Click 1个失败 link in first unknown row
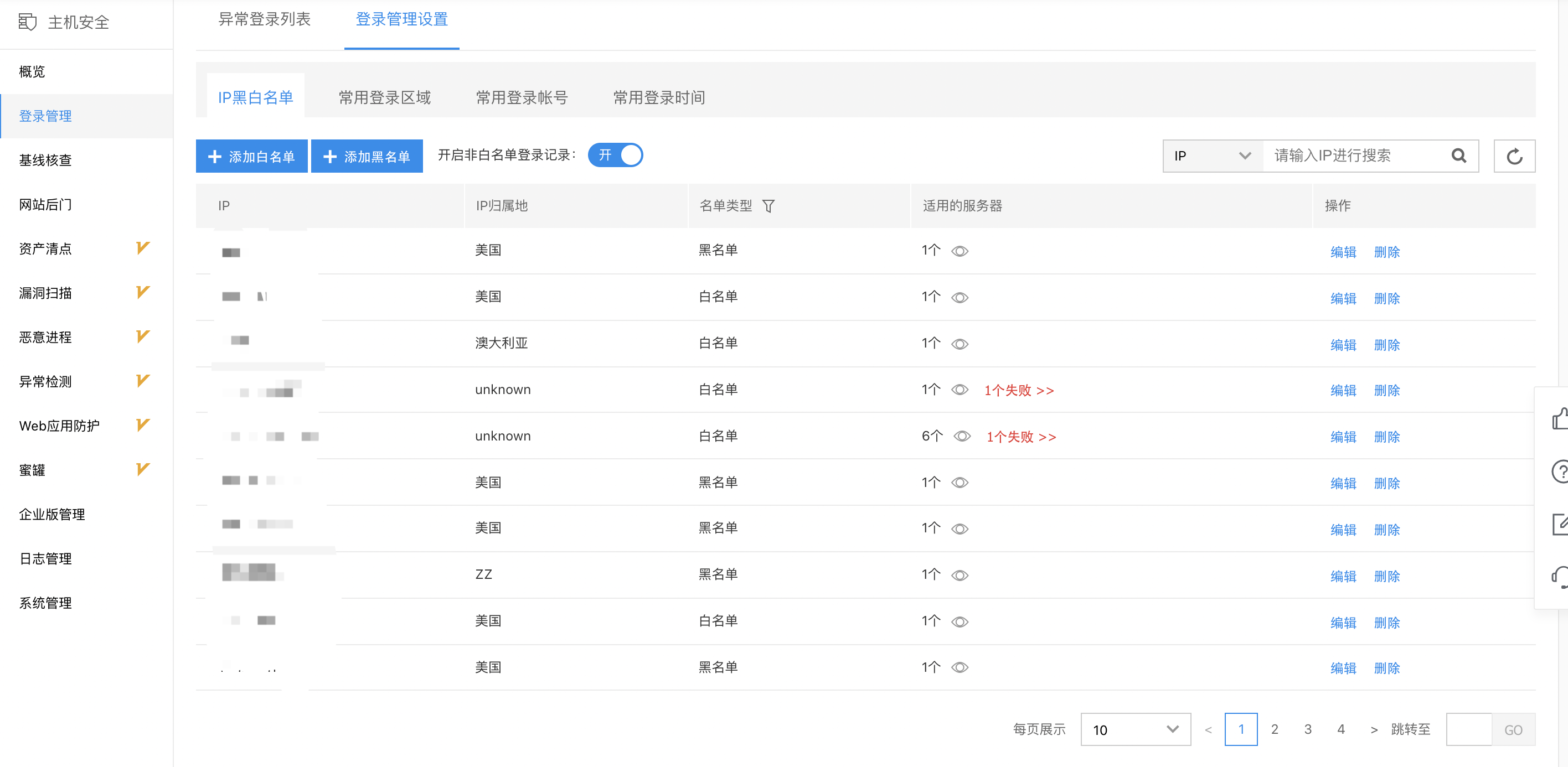The width and height of the screenshot is (1568, 767). point(1019,391)
